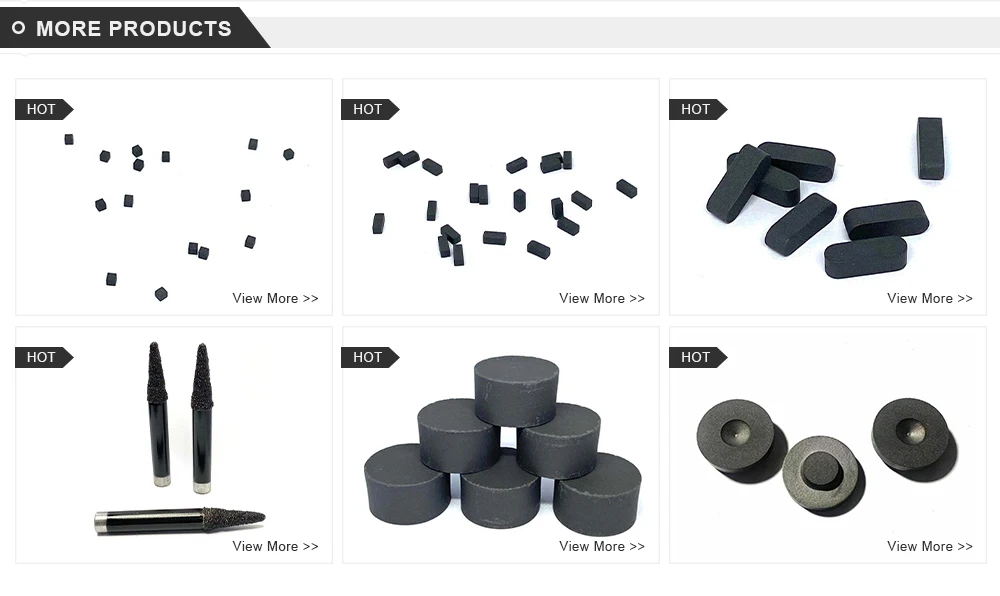Select the MORE PRODUCTS section header
1000x596 pixels.
coord(133,28)
